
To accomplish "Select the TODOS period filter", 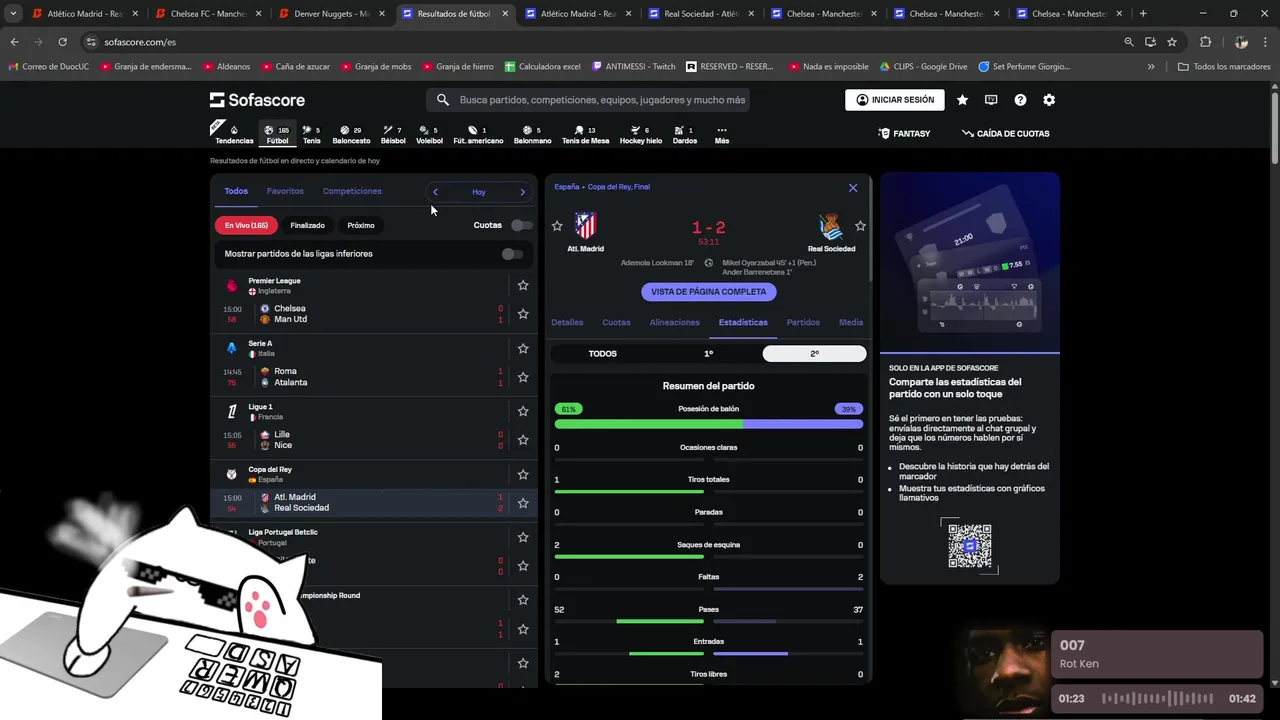I will [603, 354].
